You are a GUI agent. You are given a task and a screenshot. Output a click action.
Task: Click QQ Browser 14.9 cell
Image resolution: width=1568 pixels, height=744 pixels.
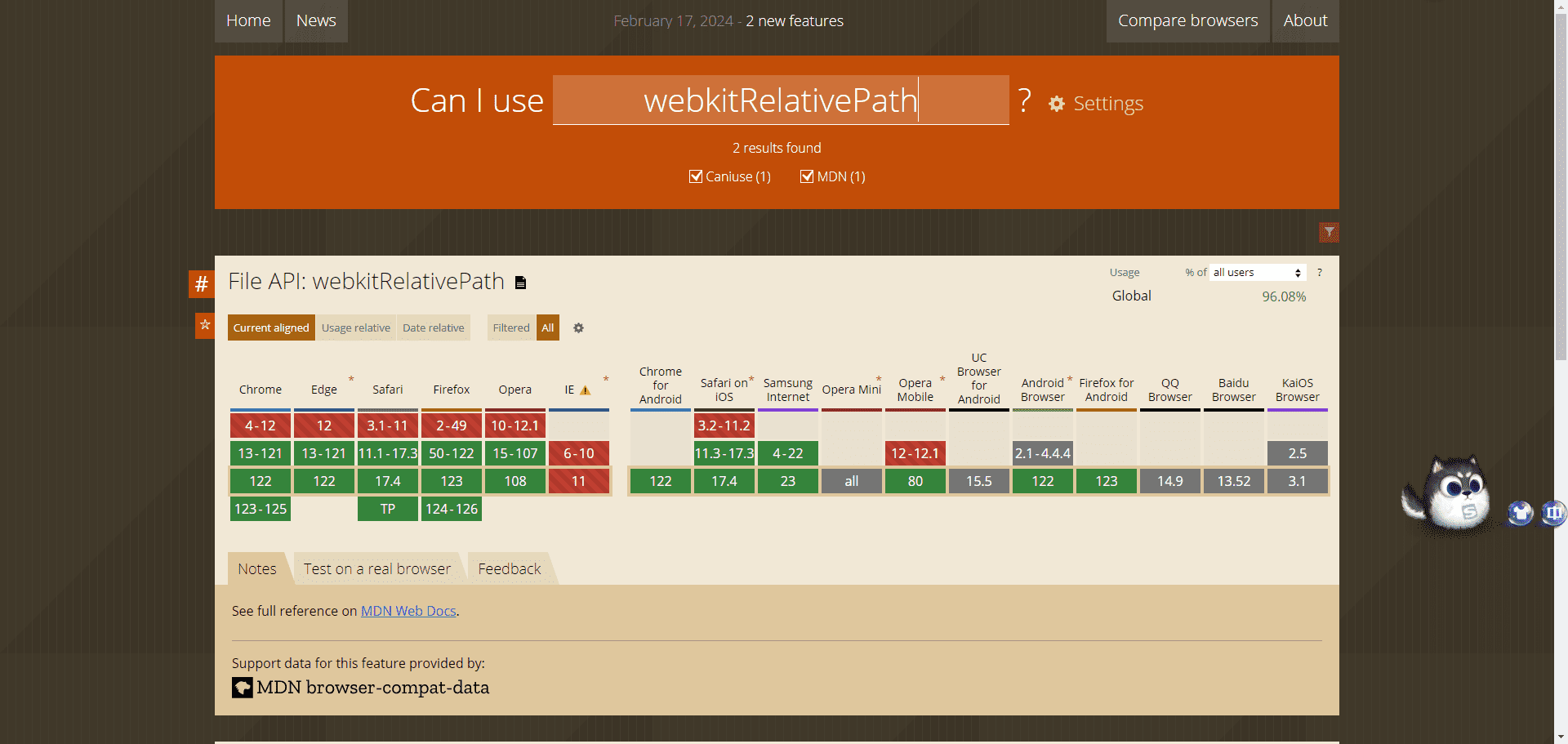1170,481
